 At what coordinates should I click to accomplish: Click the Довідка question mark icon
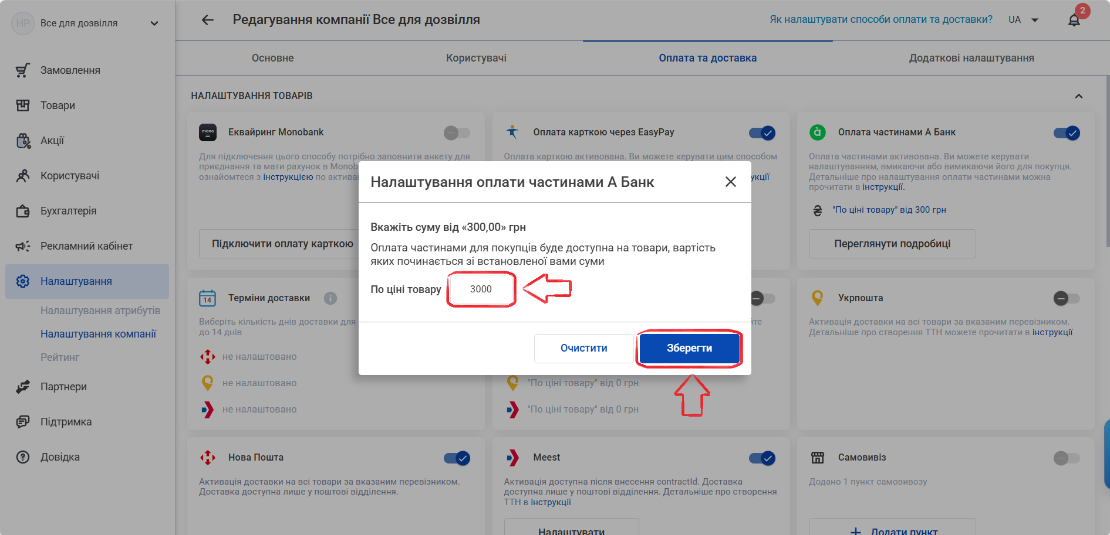pos(23,457)
